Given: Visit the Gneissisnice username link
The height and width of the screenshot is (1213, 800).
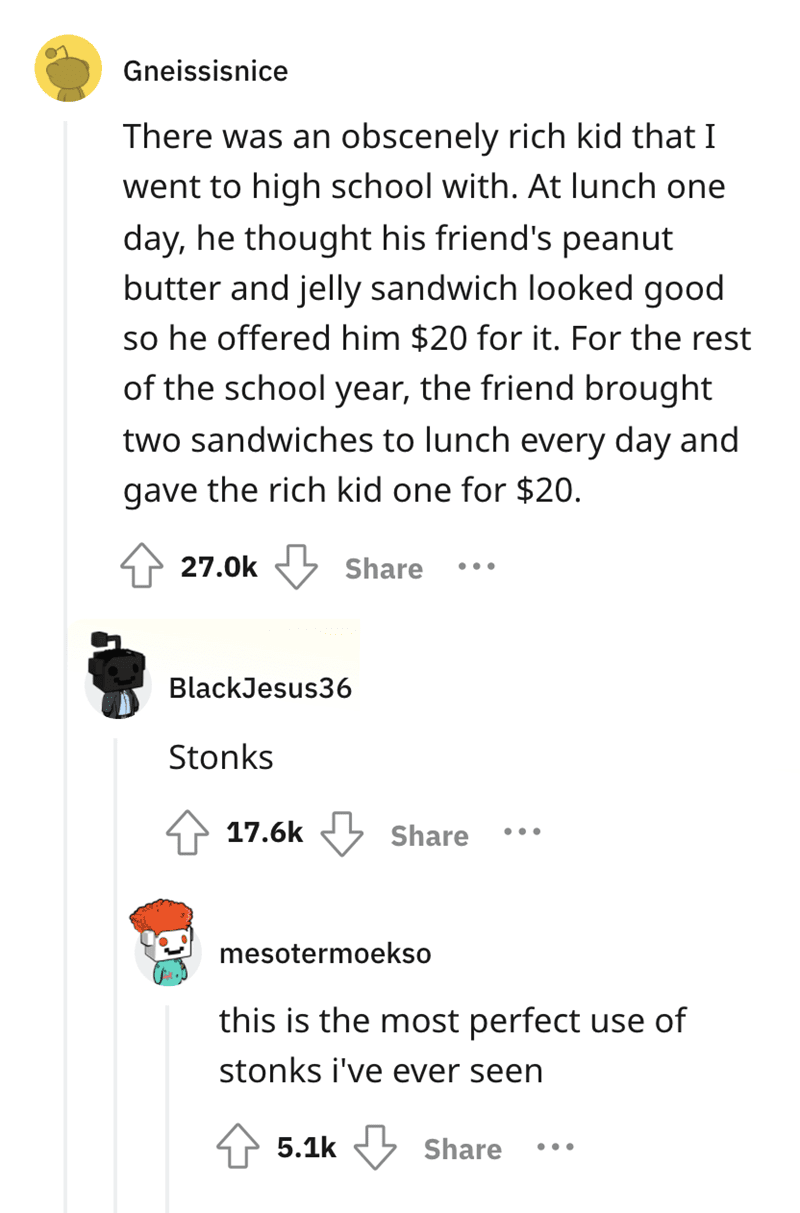Looking at the screenshot, I should coord(205,71).
